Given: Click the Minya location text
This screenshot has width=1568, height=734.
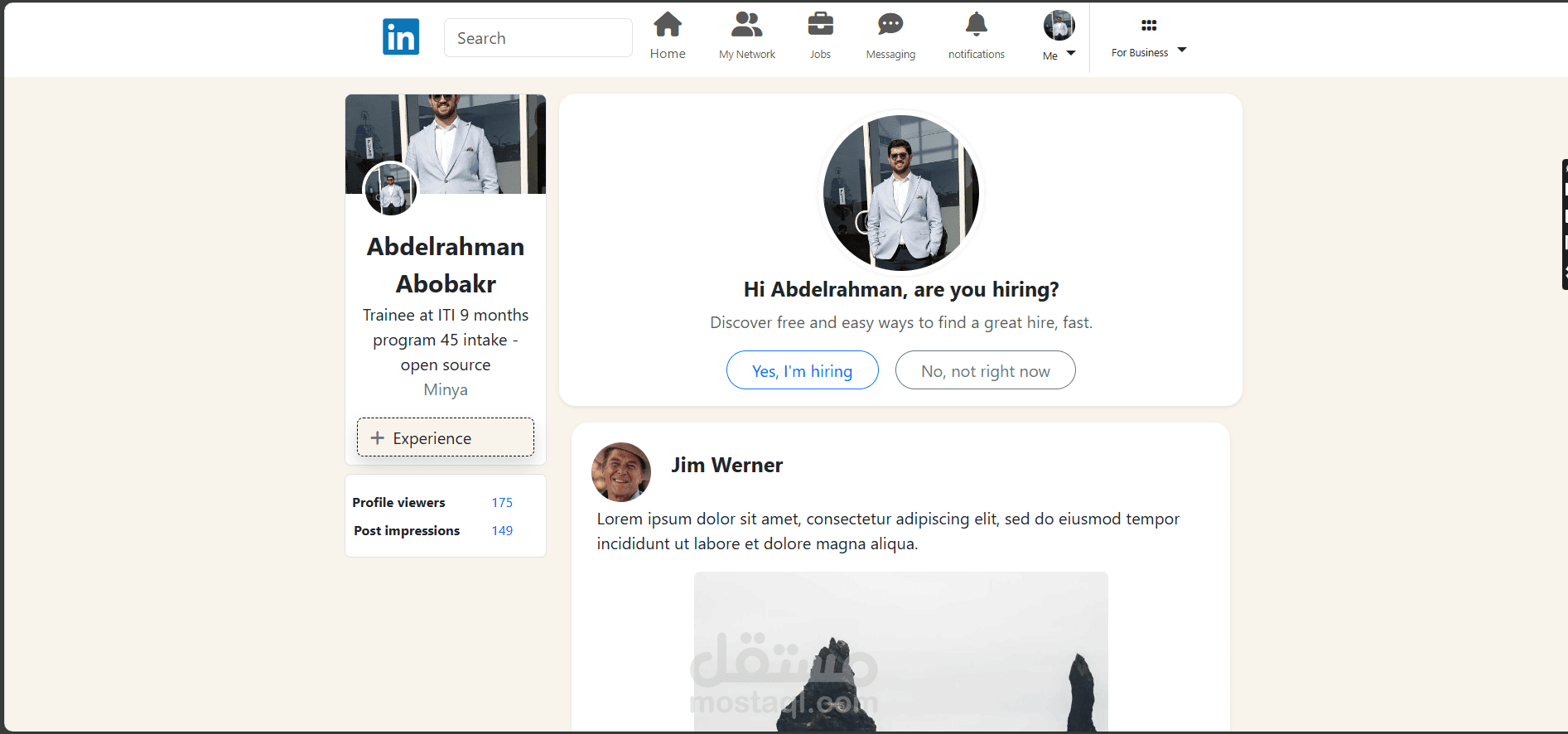Looking at the screenshot, I should click(x=446, y=389).
